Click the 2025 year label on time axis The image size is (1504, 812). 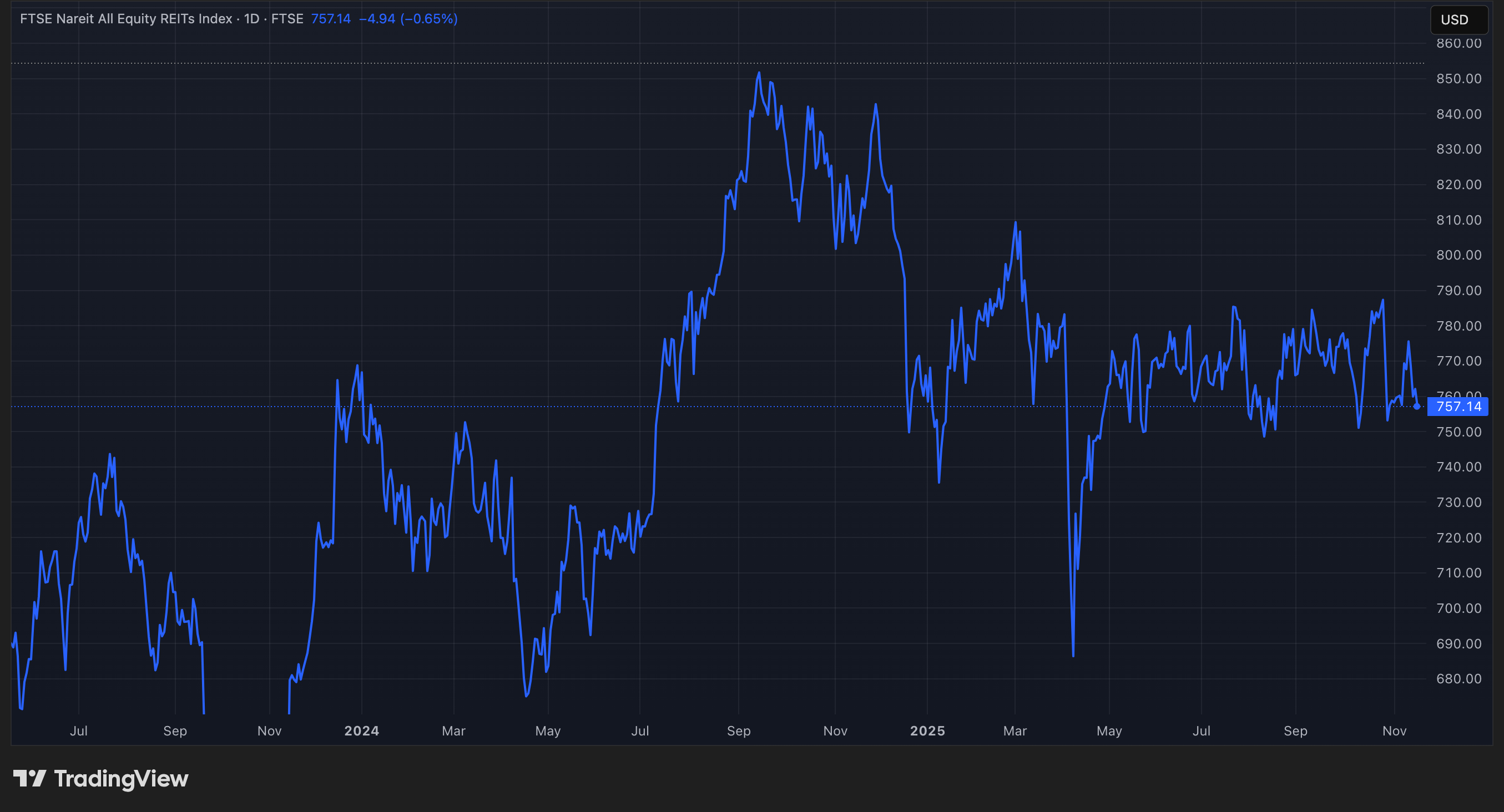pyautogui.click(x=927, y=731)
